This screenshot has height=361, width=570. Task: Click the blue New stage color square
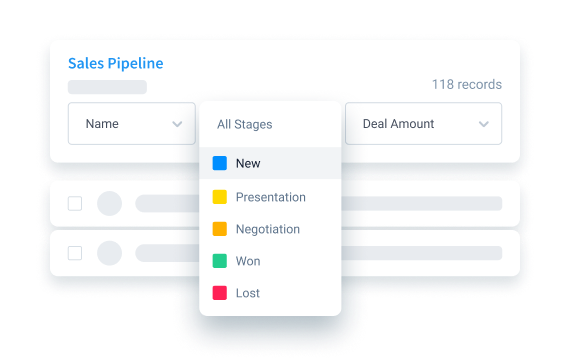(x=220, y=163)
